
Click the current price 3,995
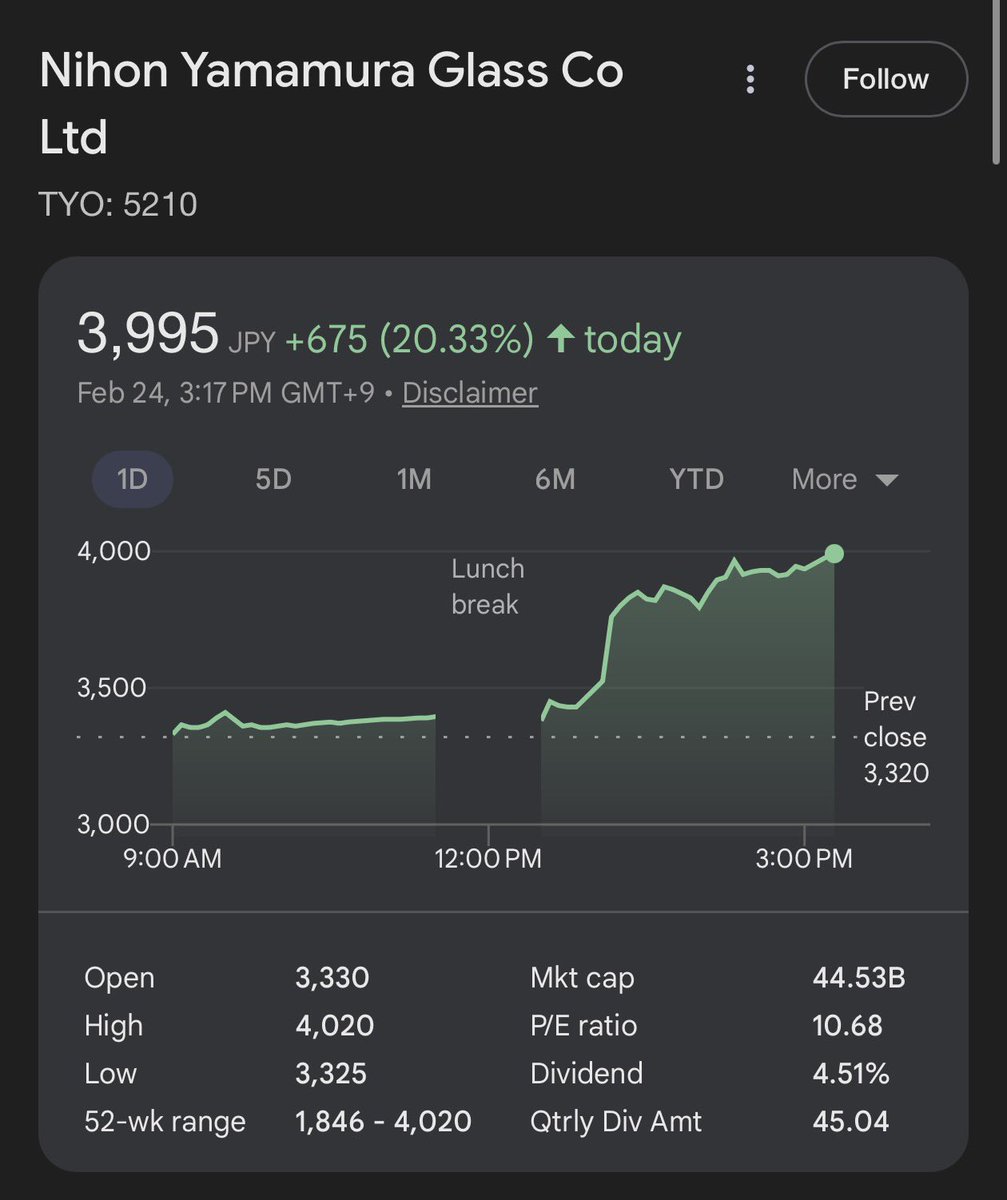click(148, 334)
